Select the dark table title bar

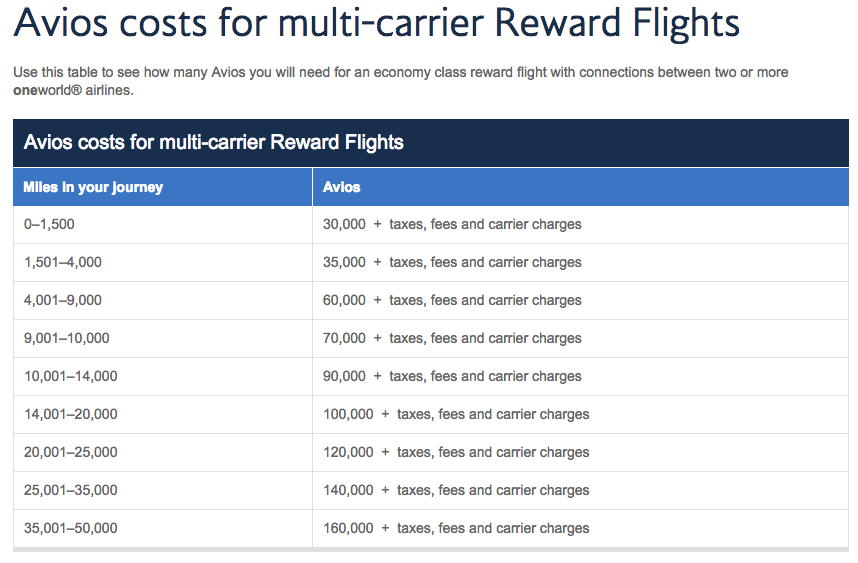431,143
